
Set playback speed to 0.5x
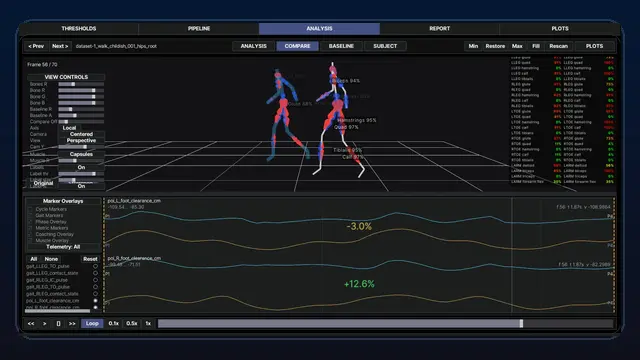(x=132, y=323)
